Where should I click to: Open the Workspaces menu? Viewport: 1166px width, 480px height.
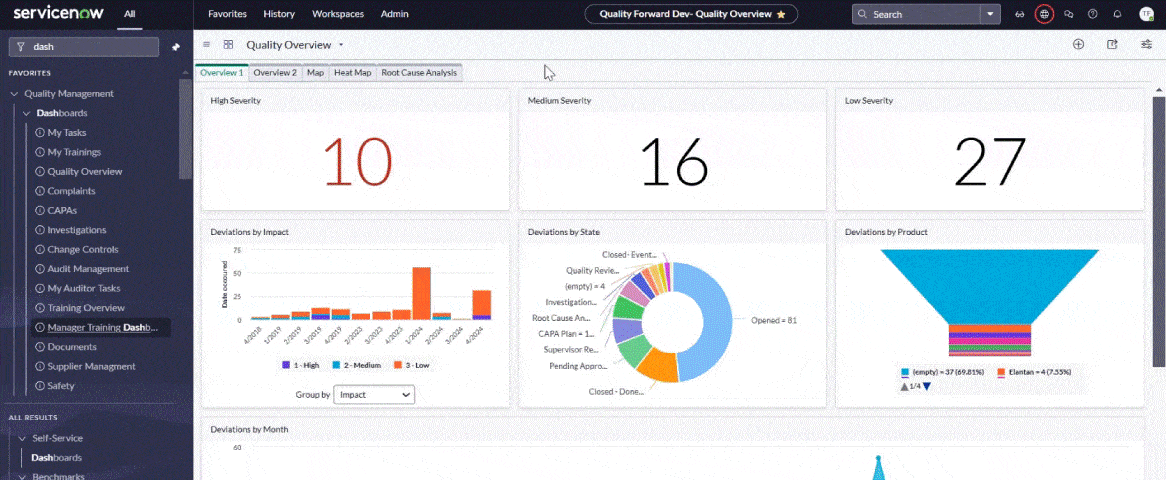tap(337, 14)
